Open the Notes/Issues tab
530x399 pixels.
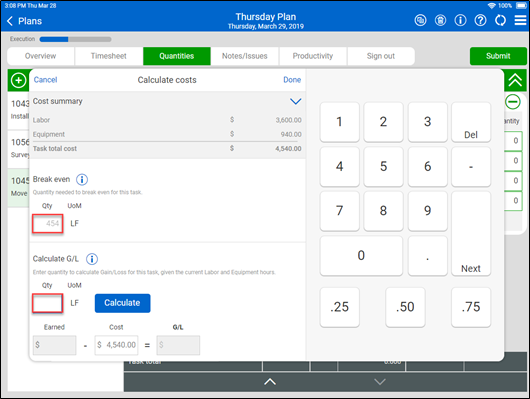[245, 56]
